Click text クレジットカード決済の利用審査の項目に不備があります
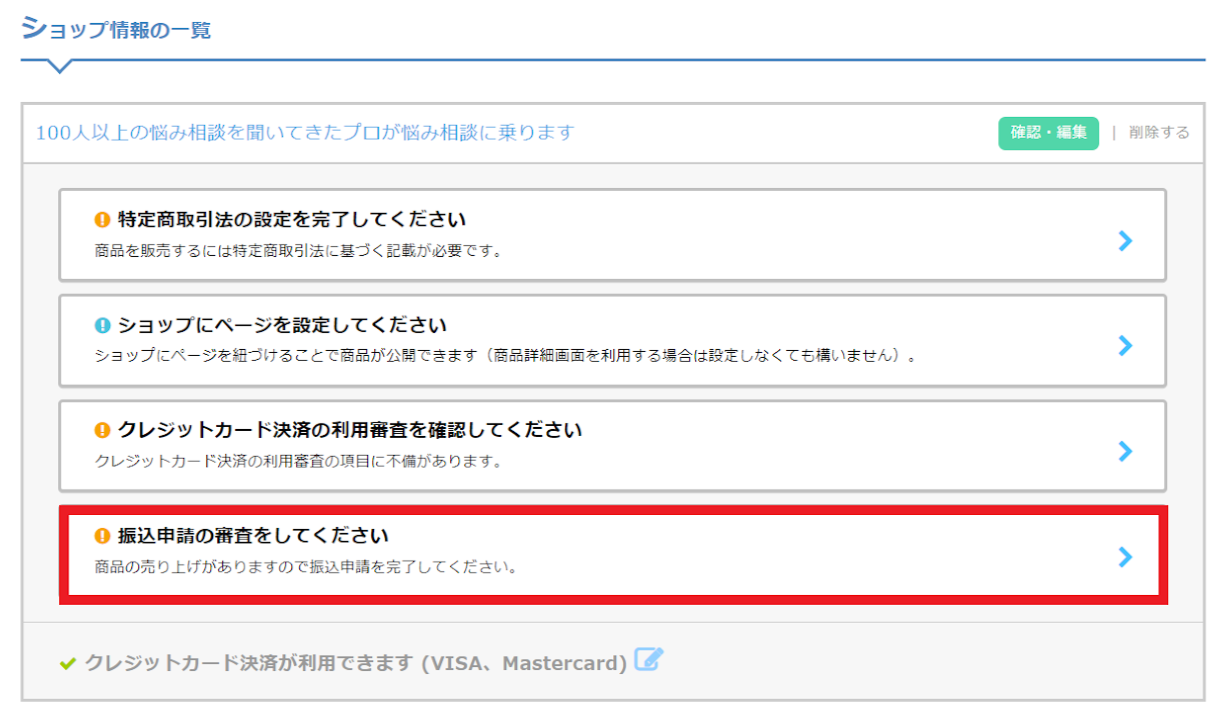This screenshot has height=715, width=1225. coord(297,462)
